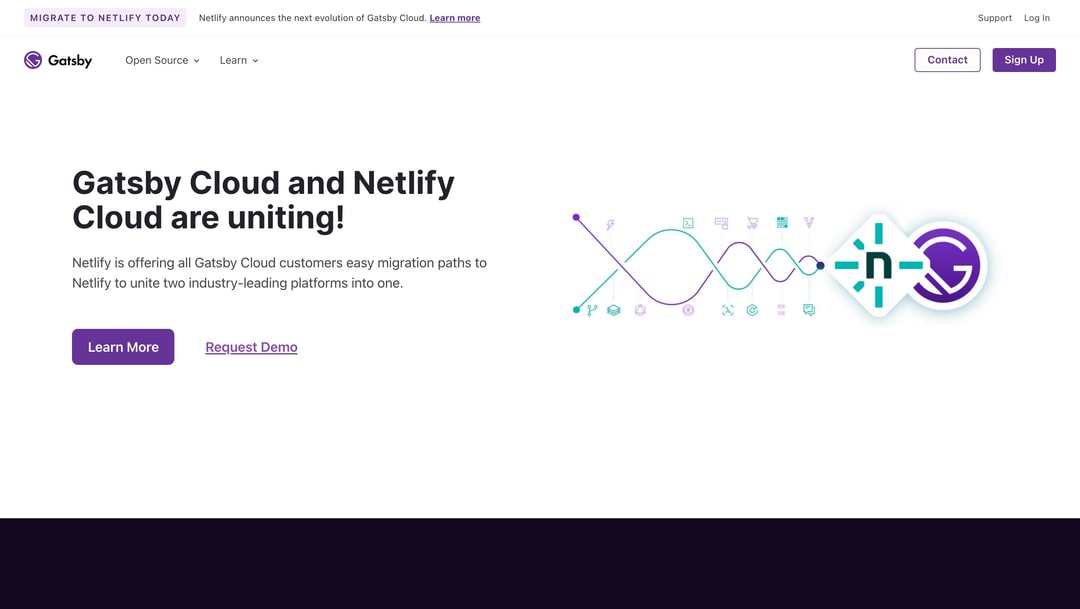The width and height of the screenshot is (1080, 609).
Task: Click the chevron next to Open Source
Action: (x=196, y=61)
